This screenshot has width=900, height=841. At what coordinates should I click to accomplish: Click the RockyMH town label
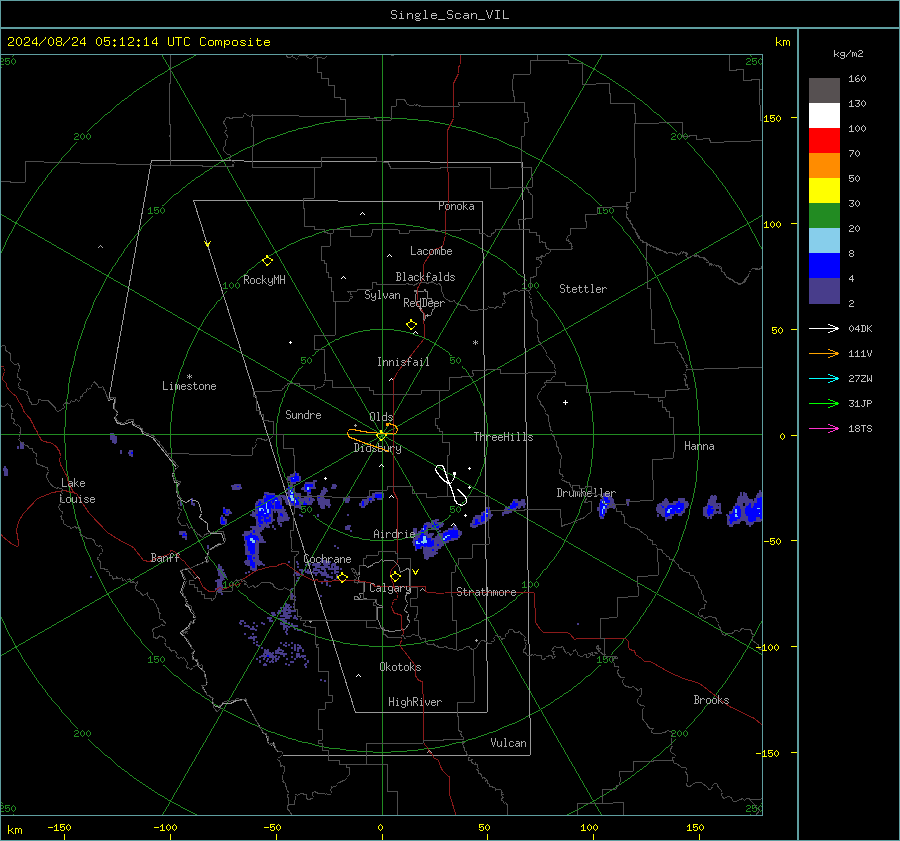pos(264,280)
